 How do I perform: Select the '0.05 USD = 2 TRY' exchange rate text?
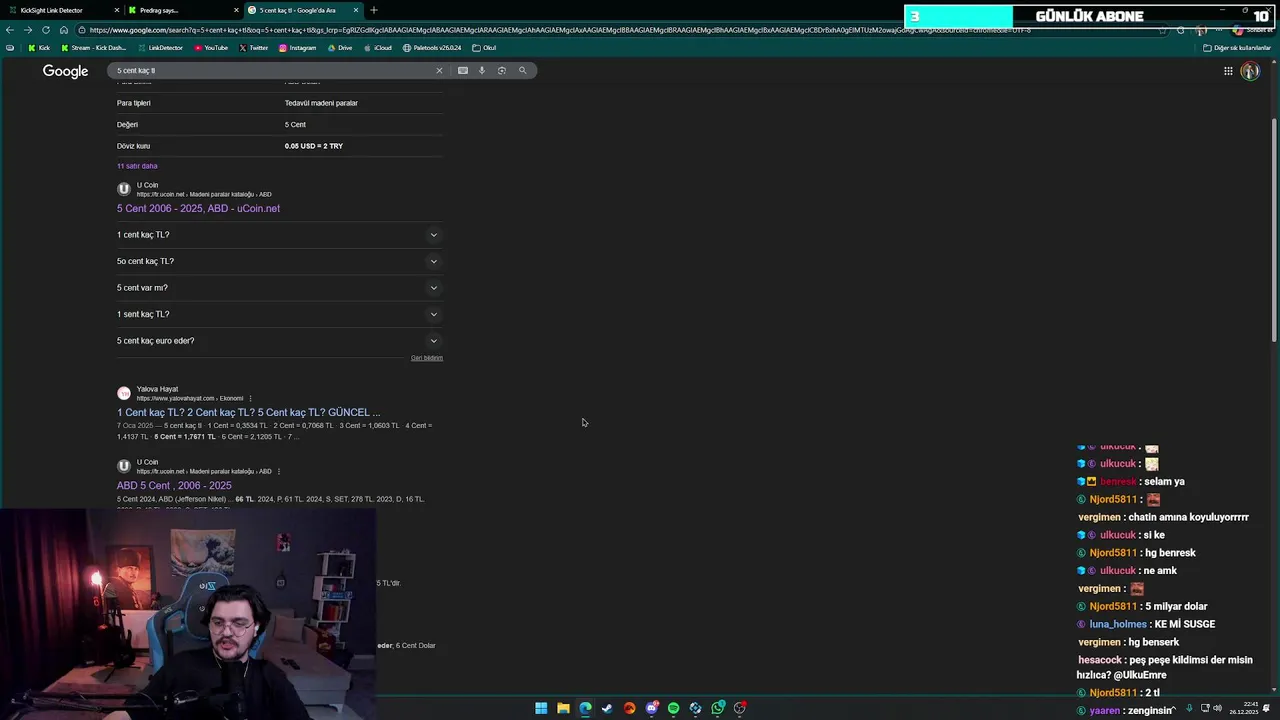(313, 146)
